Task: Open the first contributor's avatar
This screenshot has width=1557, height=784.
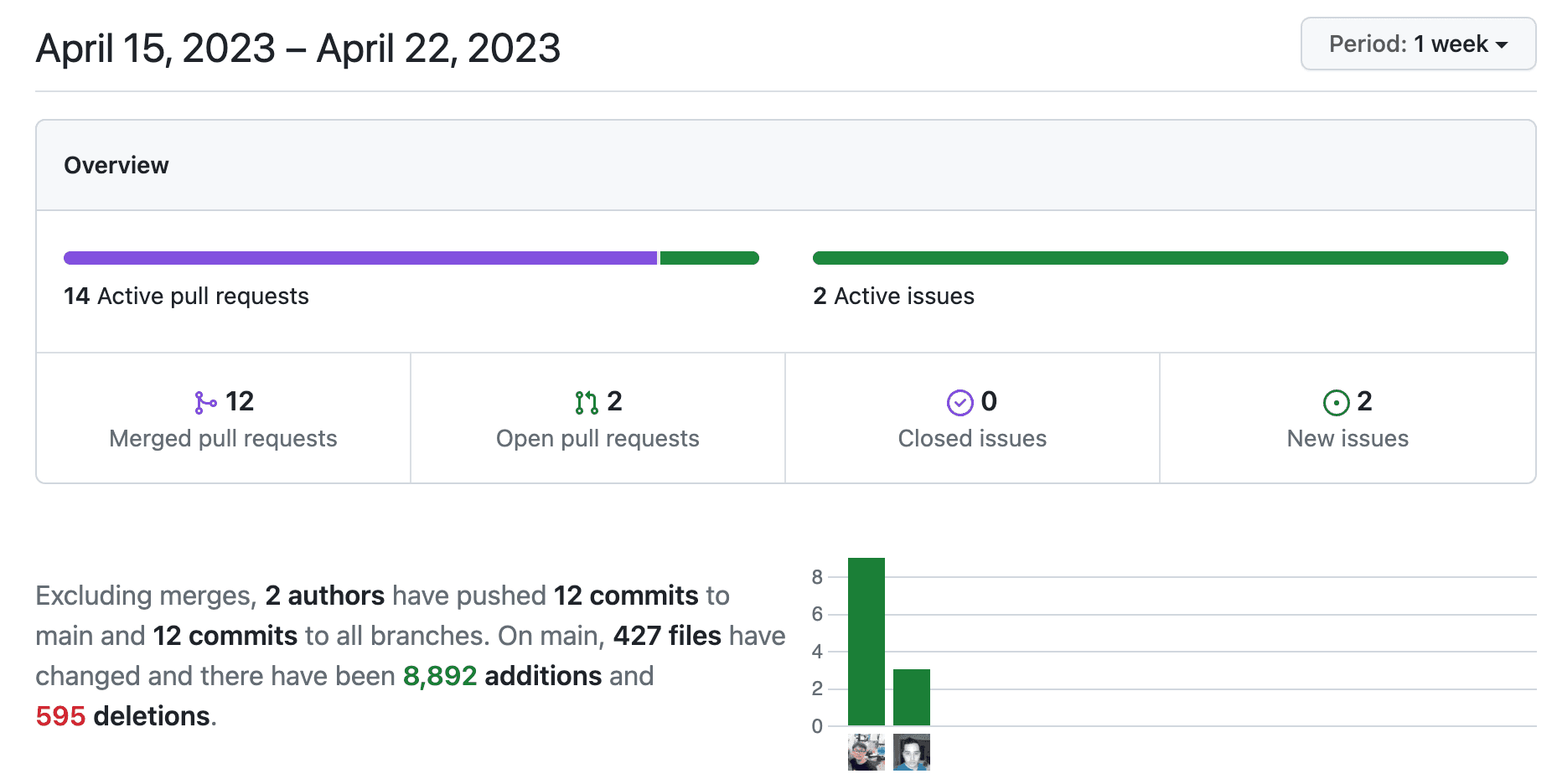Action: (866, 752)
